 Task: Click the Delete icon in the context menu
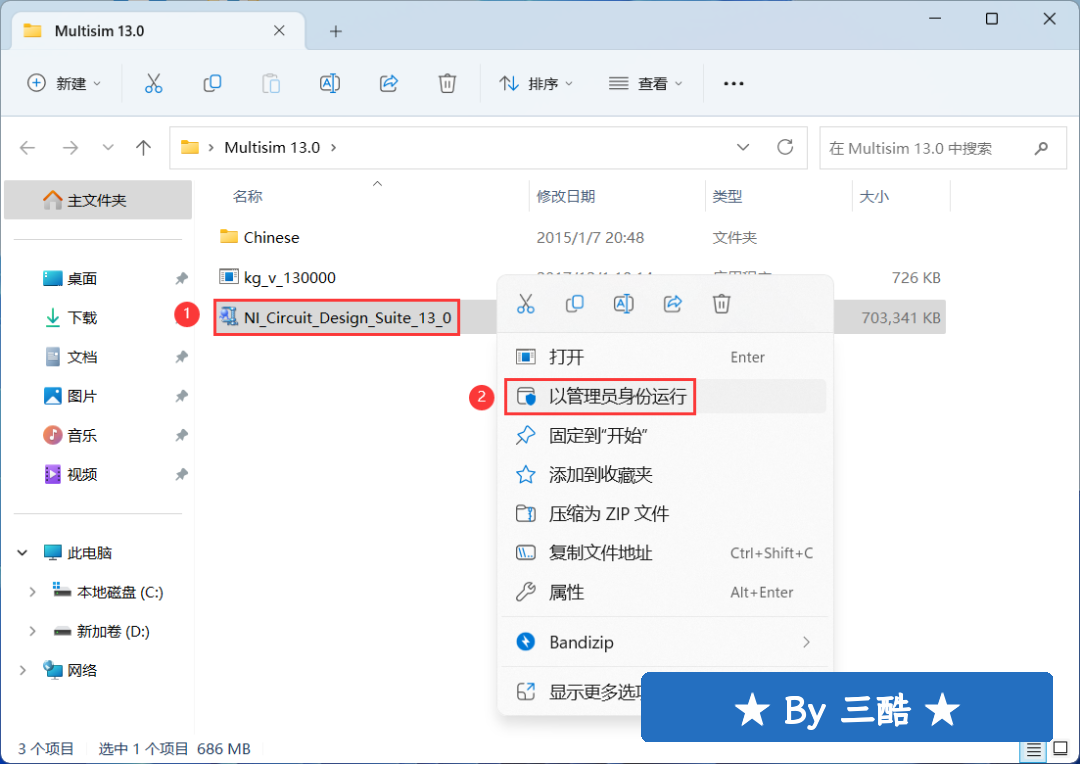(x=721, y=304)
